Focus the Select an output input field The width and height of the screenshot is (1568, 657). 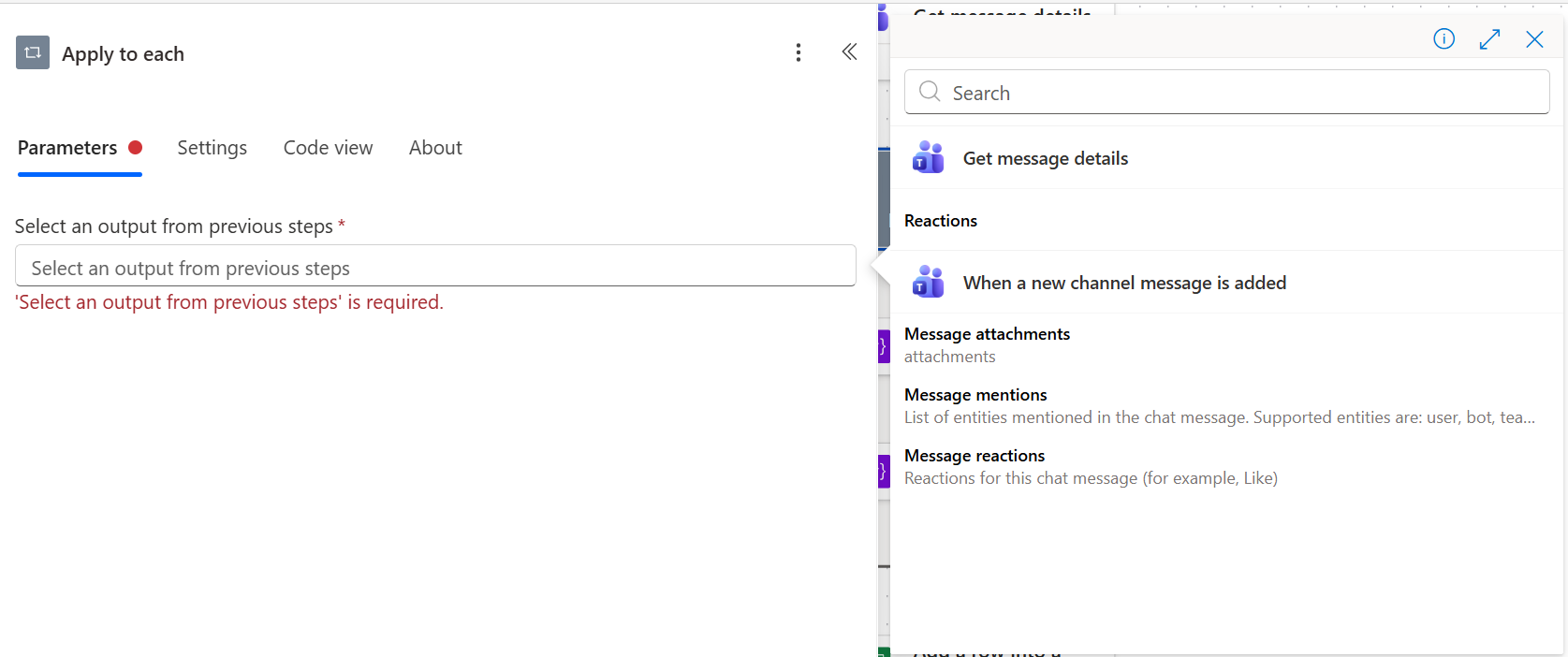click(x=435, y=267)
